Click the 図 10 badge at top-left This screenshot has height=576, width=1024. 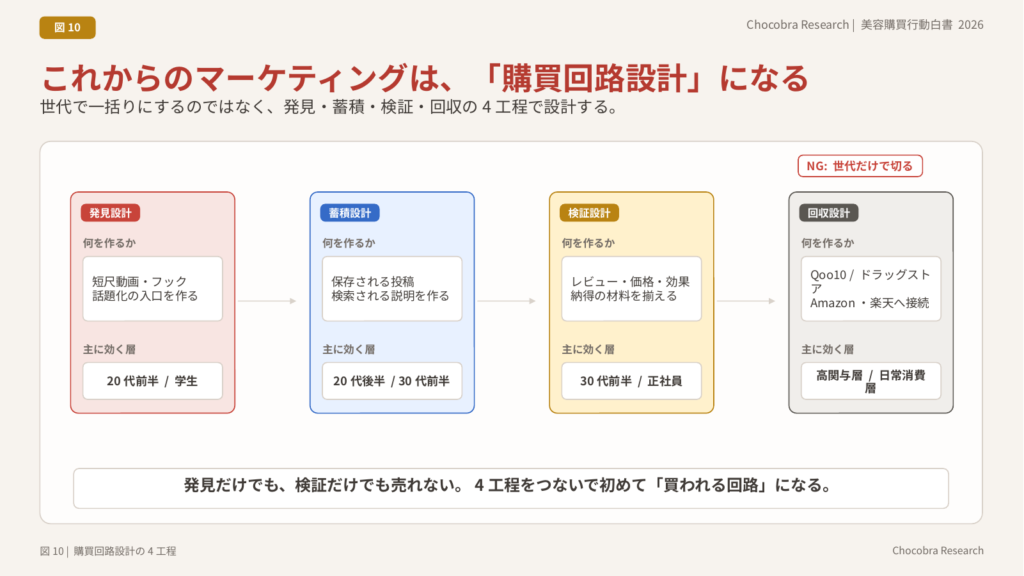(x=67, y=27)
